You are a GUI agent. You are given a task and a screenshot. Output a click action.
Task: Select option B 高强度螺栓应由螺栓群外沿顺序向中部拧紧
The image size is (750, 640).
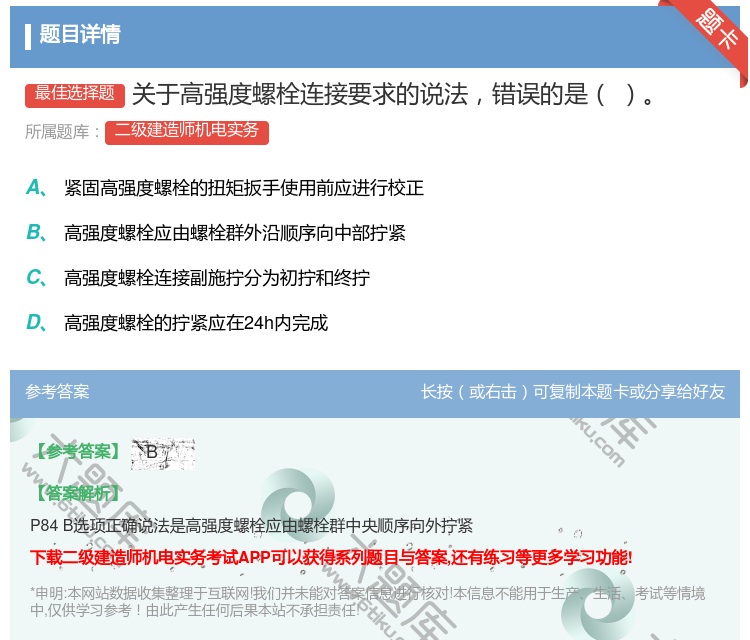[x=235, y=233]
